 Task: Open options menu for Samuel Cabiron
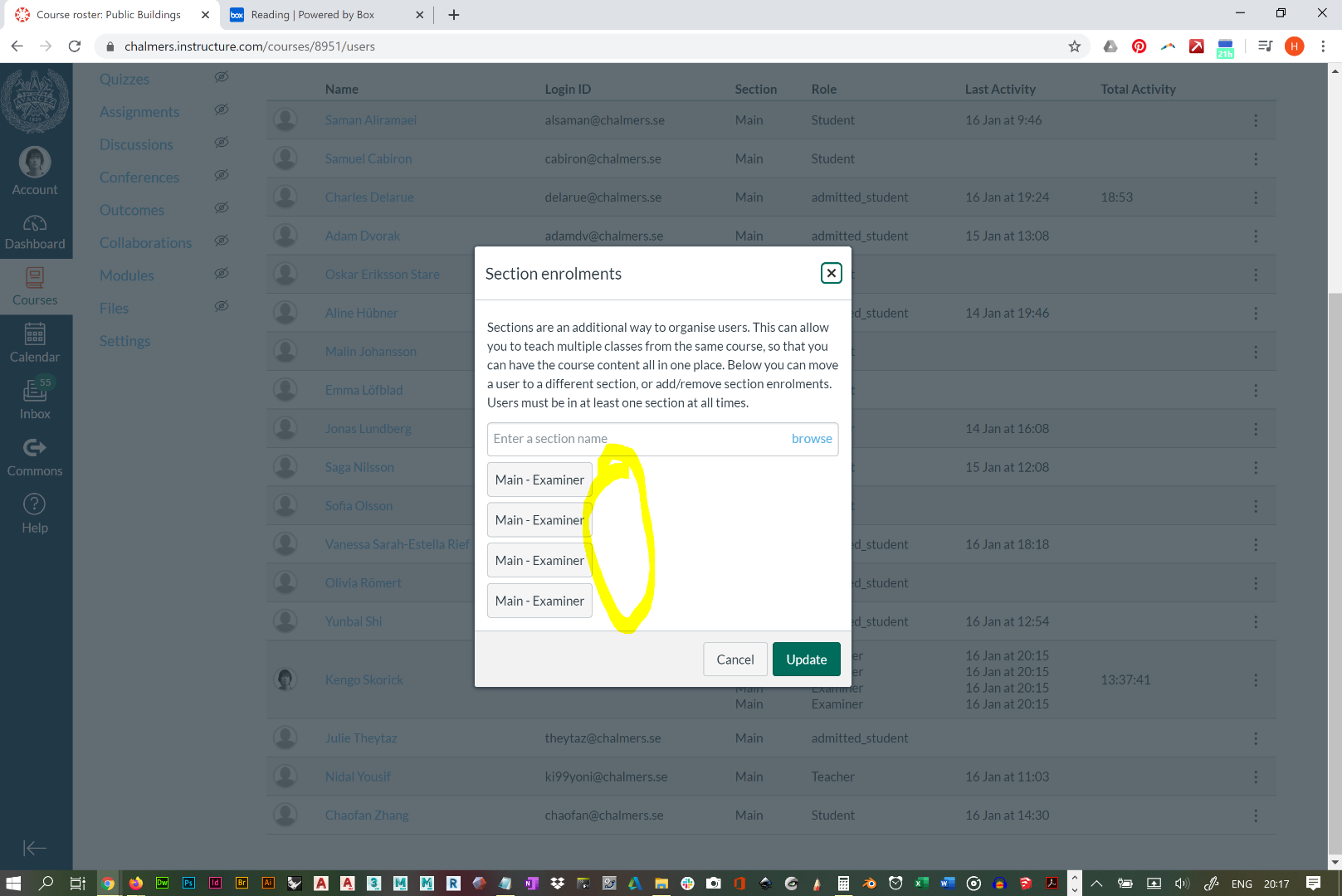(x=1256, y=158)
